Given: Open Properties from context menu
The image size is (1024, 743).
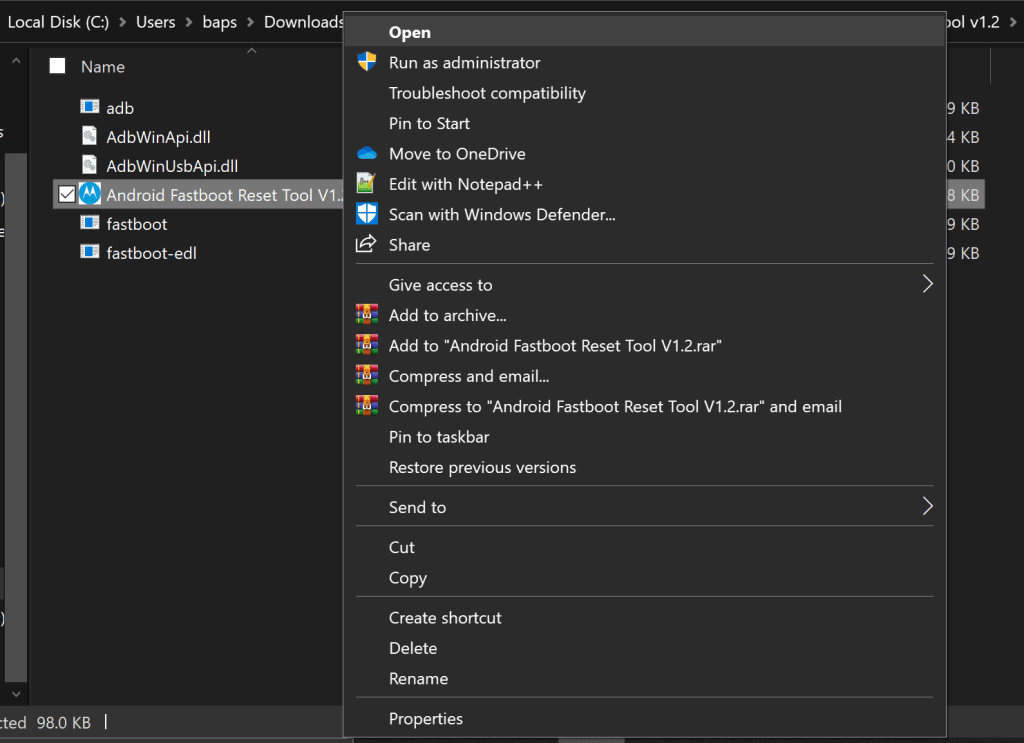Looking at the screenshot, I should pos(645,718).
